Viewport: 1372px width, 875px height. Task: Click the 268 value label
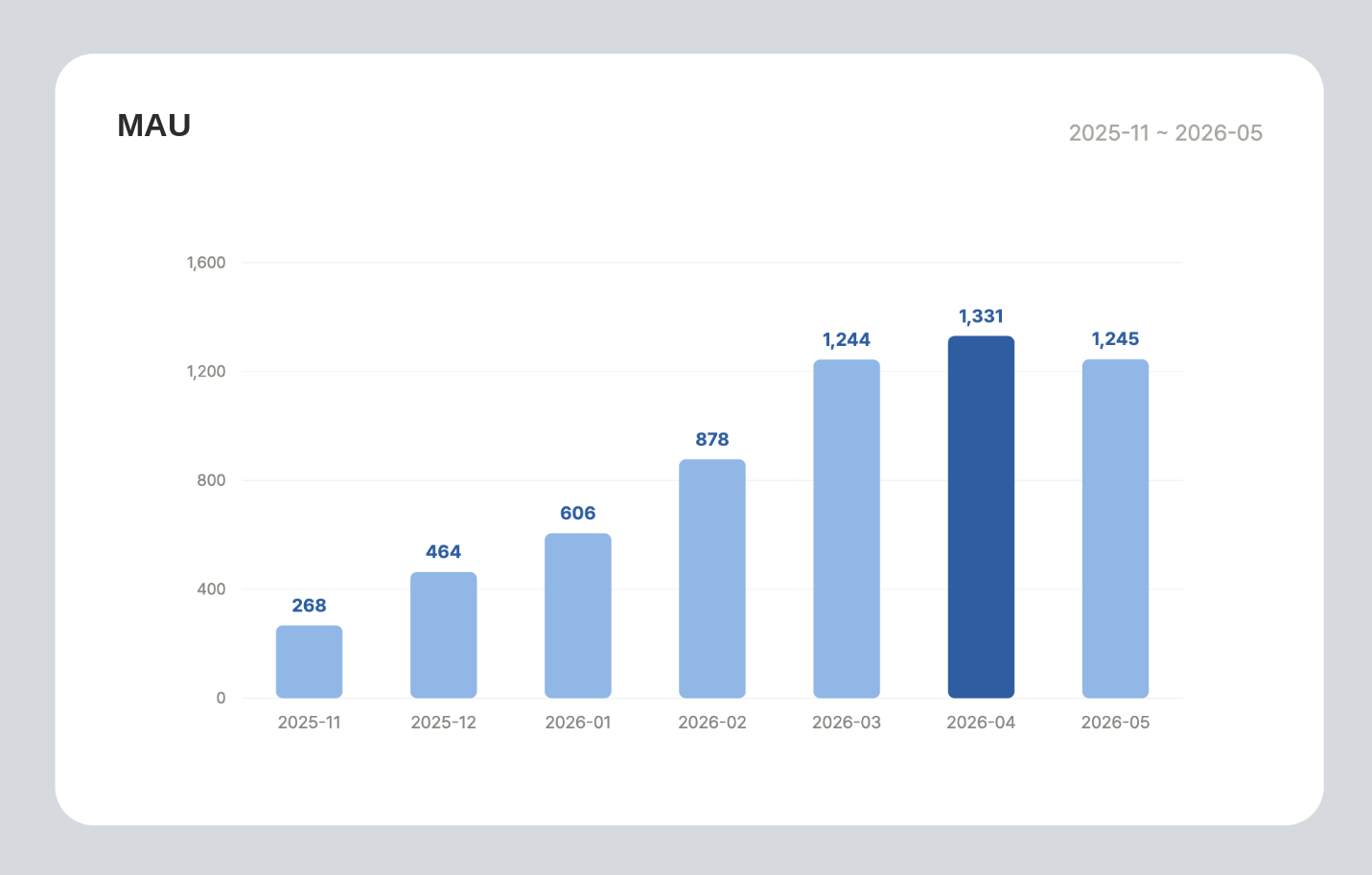click(x=309, y=606)
